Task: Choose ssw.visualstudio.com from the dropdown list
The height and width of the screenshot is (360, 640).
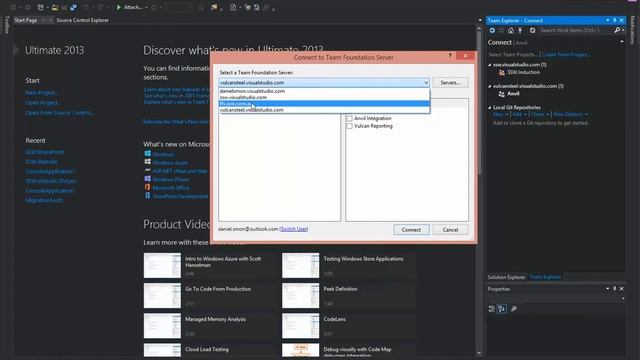Action: click(x=324, y=97)
